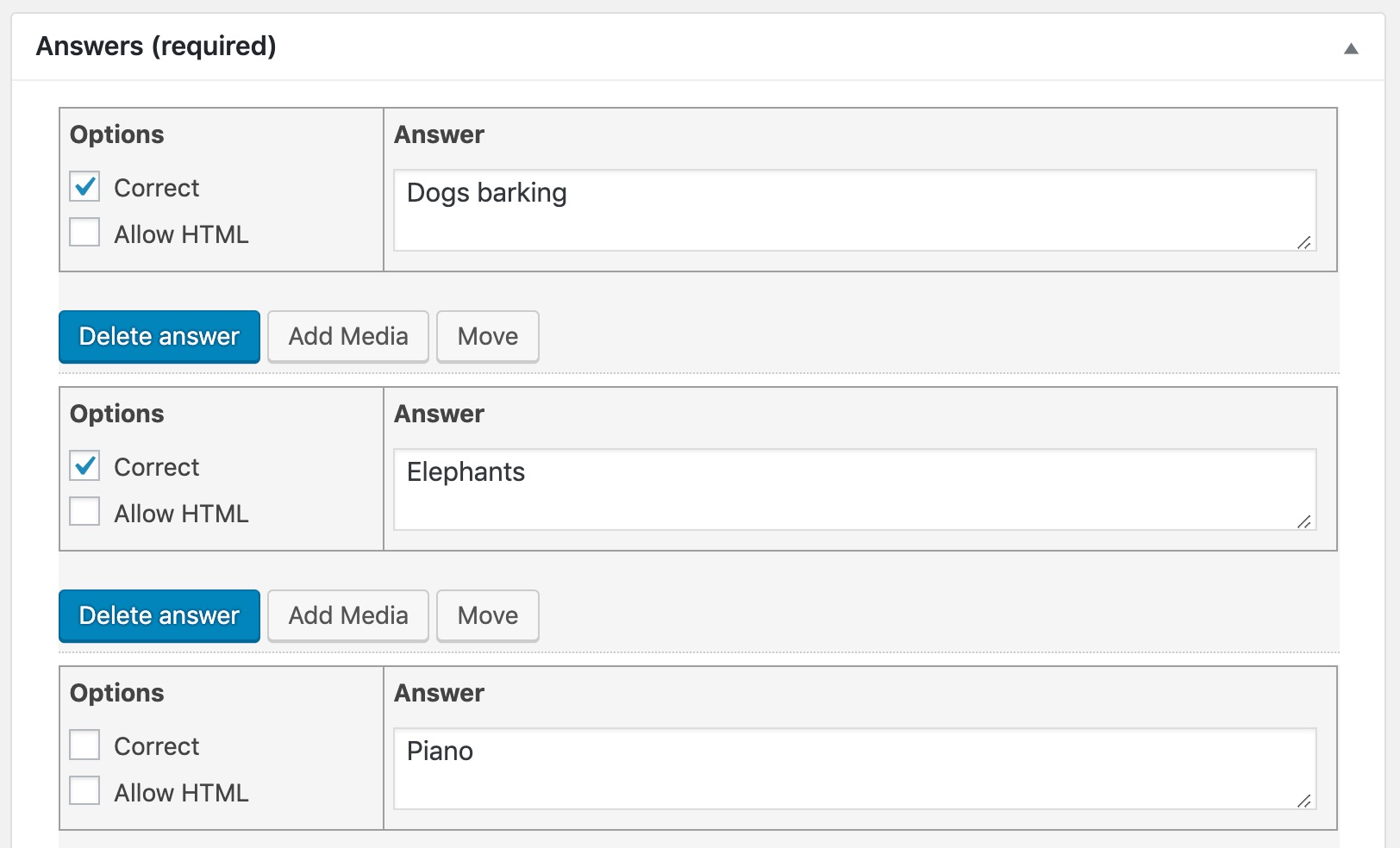Image resolution: width=1400 pixels, height=848 pixels.
Task: Delete the Dogs barking answer
Action: (159, 336)
